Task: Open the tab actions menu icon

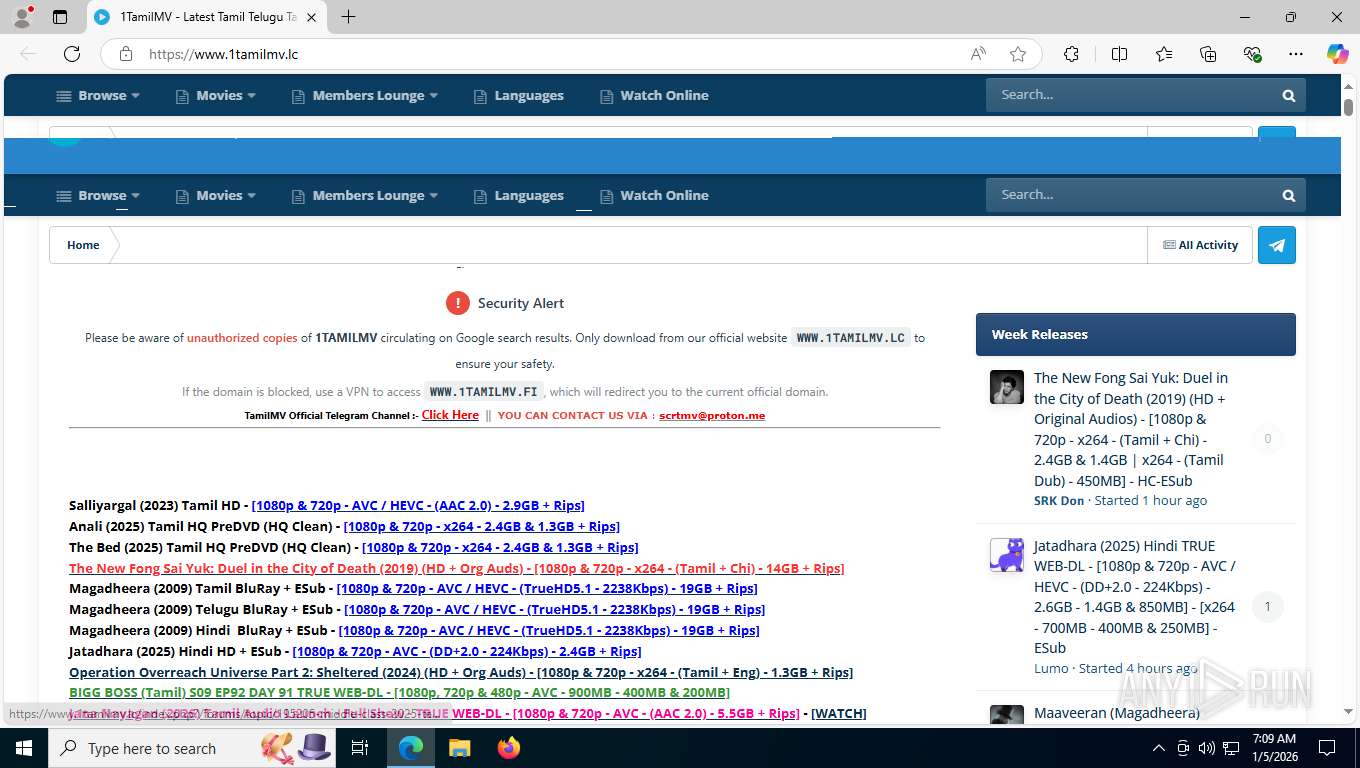Action: point(60,17)
